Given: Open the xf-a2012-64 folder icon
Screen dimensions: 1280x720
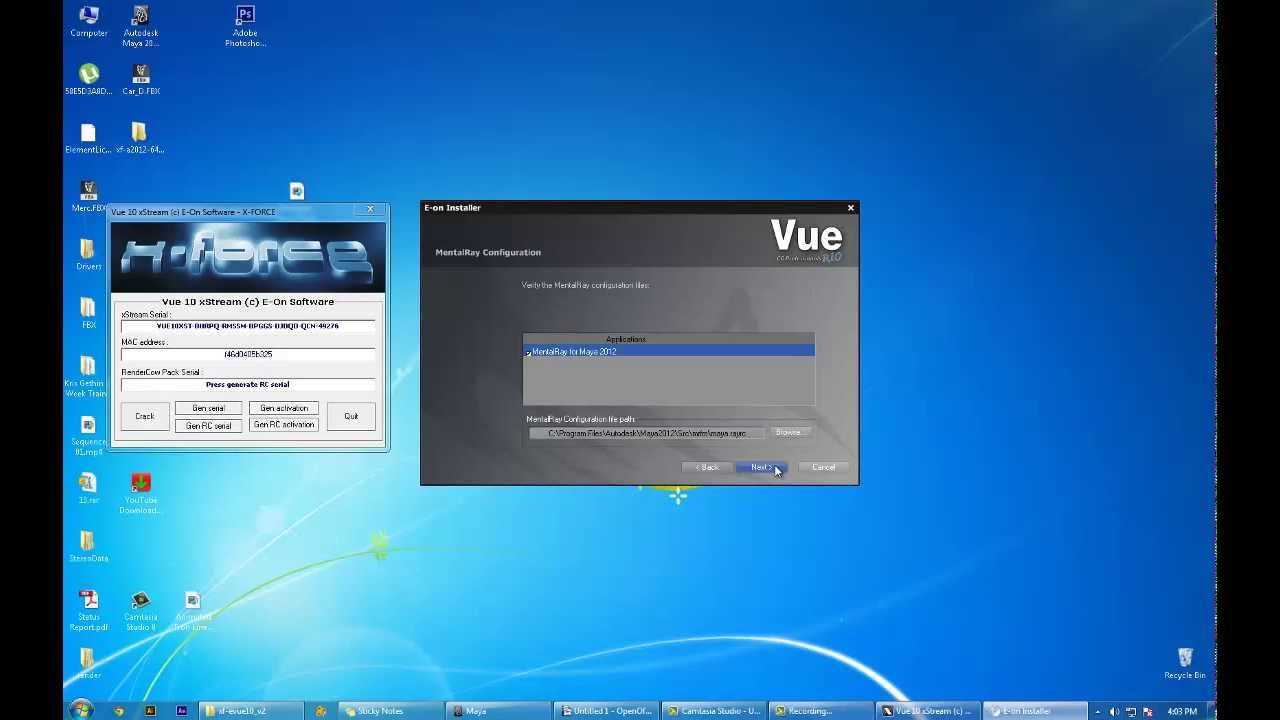Looking at the screenshot, I should point(140,138).
